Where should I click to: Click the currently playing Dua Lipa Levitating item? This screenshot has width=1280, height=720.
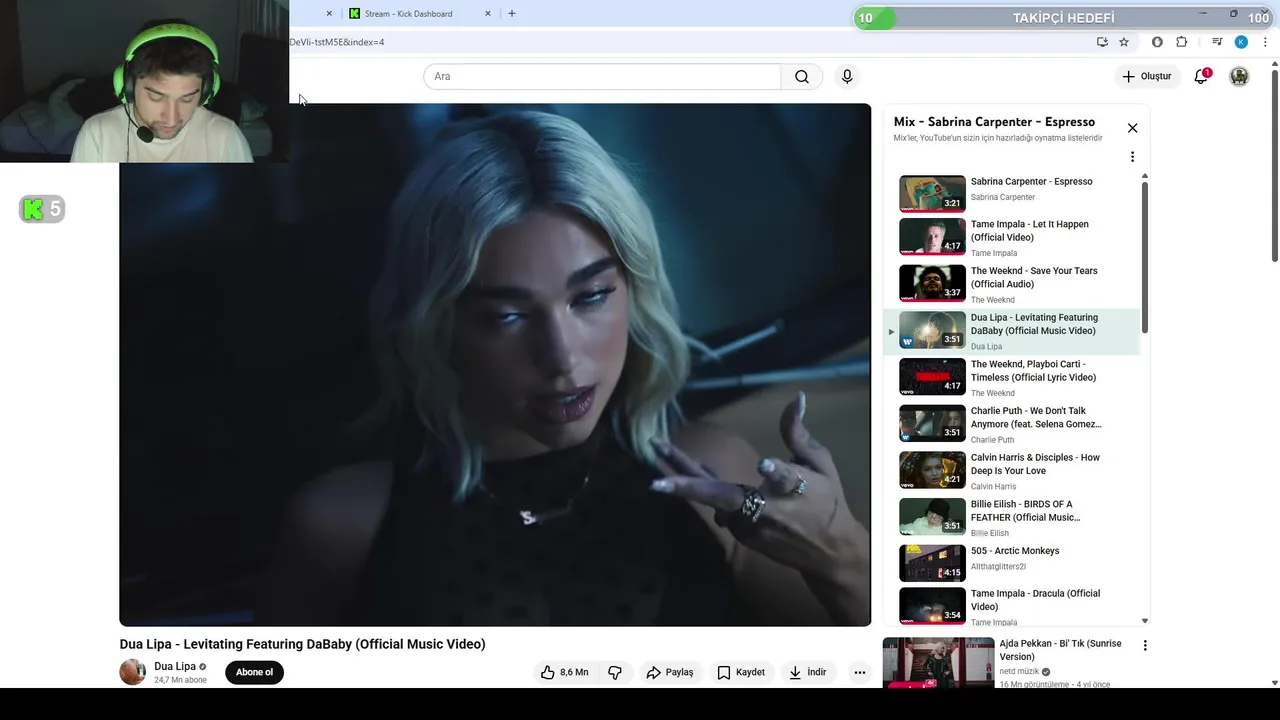click(1012, 331)
